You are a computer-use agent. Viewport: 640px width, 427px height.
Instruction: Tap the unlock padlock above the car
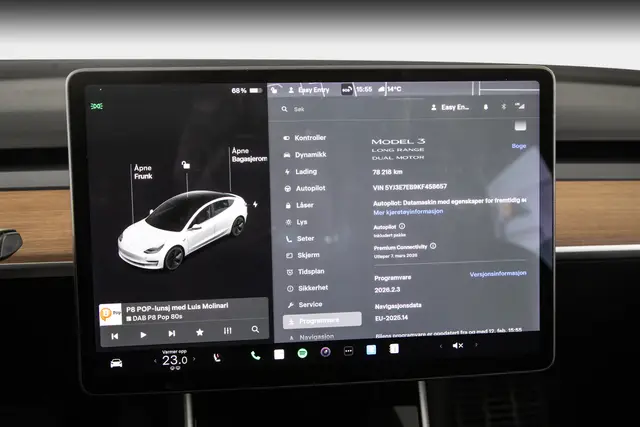coord(186,165)
